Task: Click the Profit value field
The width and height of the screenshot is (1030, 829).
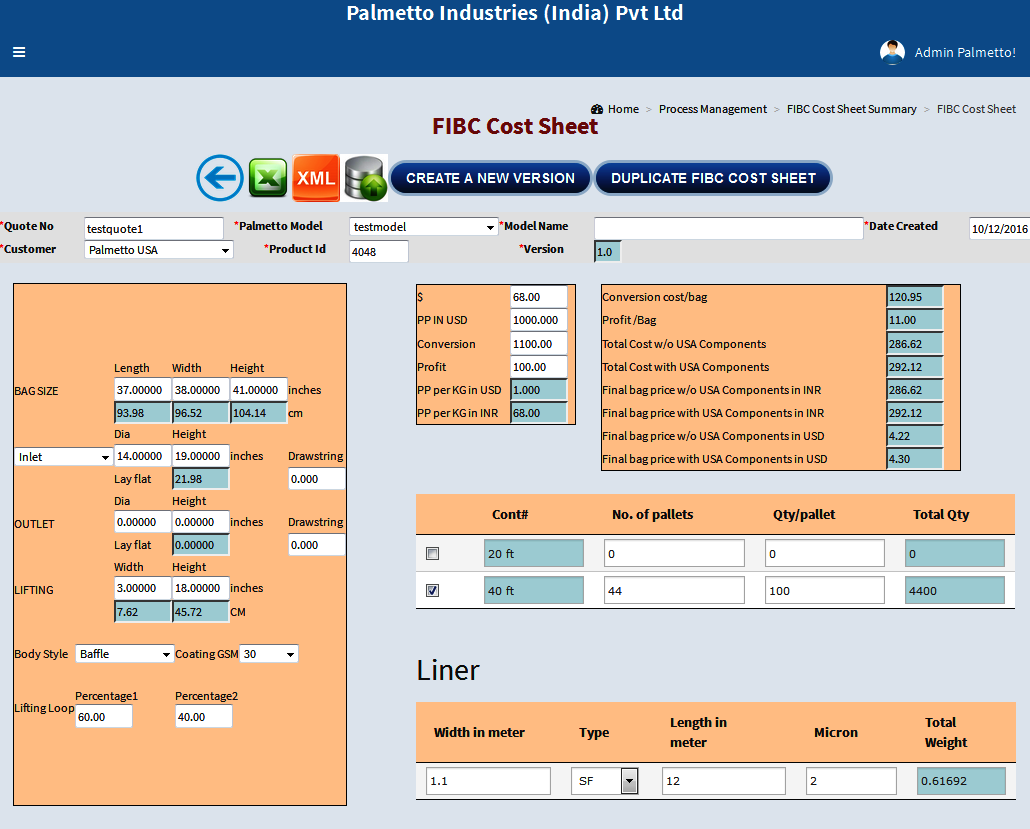Action: pos(539,367)
